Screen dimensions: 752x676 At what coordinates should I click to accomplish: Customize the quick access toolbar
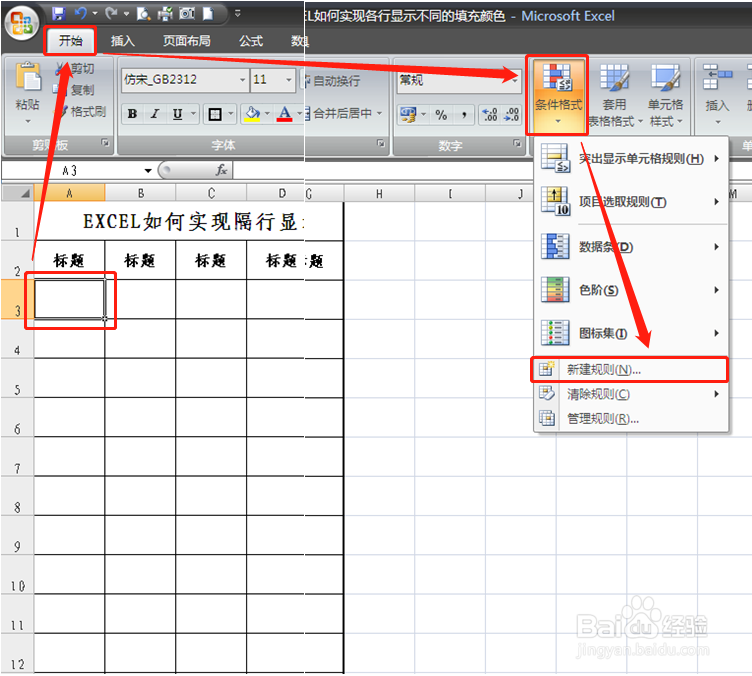(x=237, y=13)
